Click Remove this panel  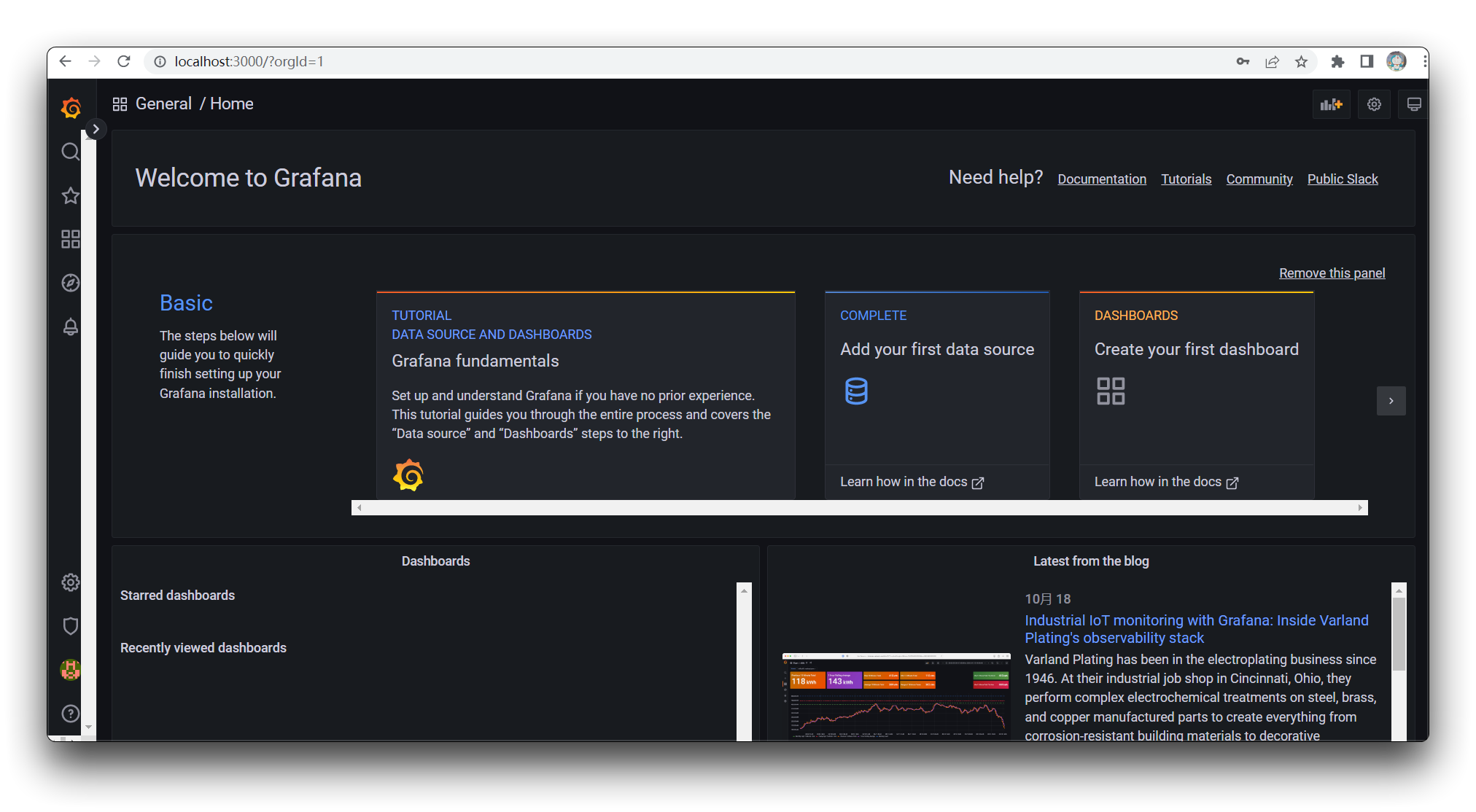(1332, 273)
